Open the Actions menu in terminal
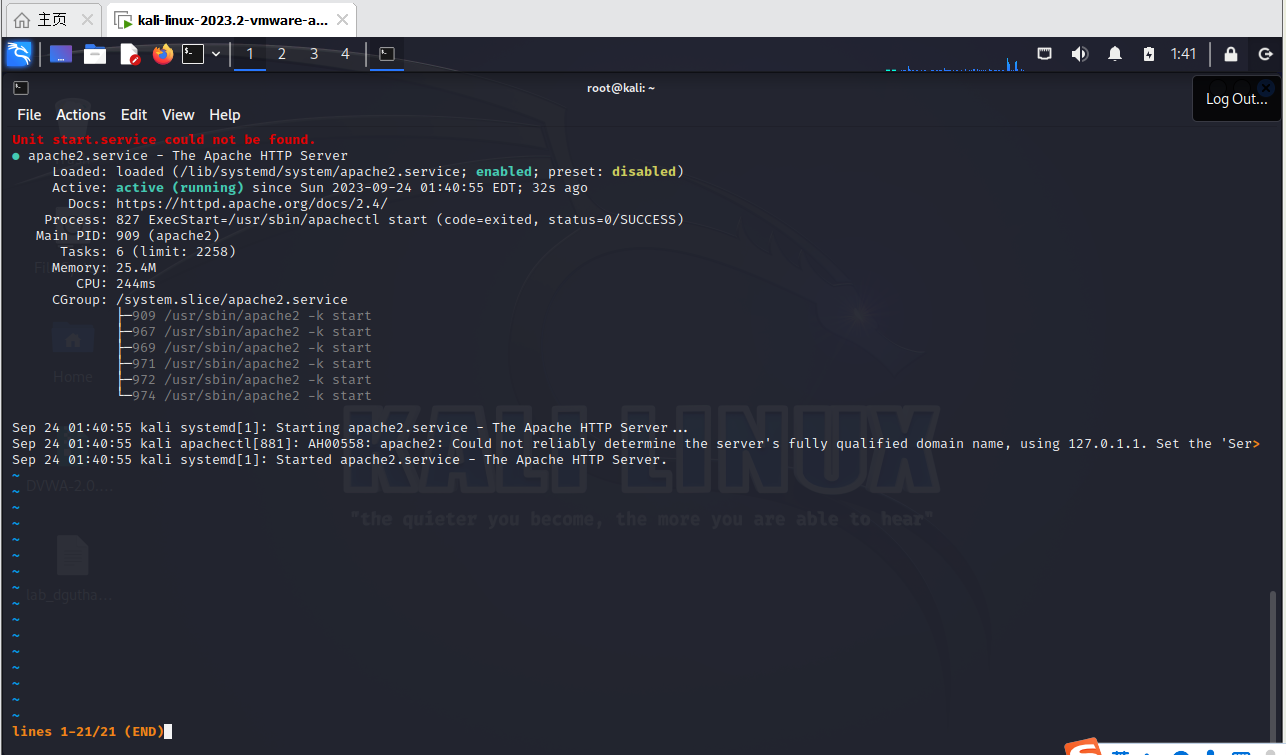 point(81,115)
